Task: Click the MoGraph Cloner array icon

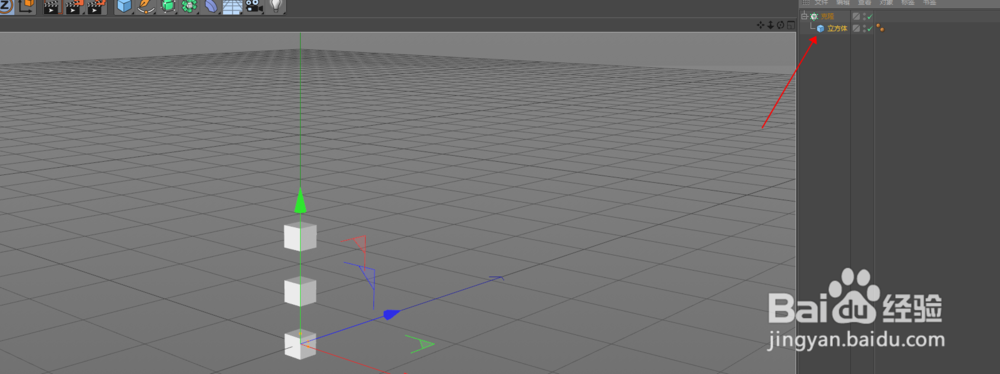Action: coord(189,6)
